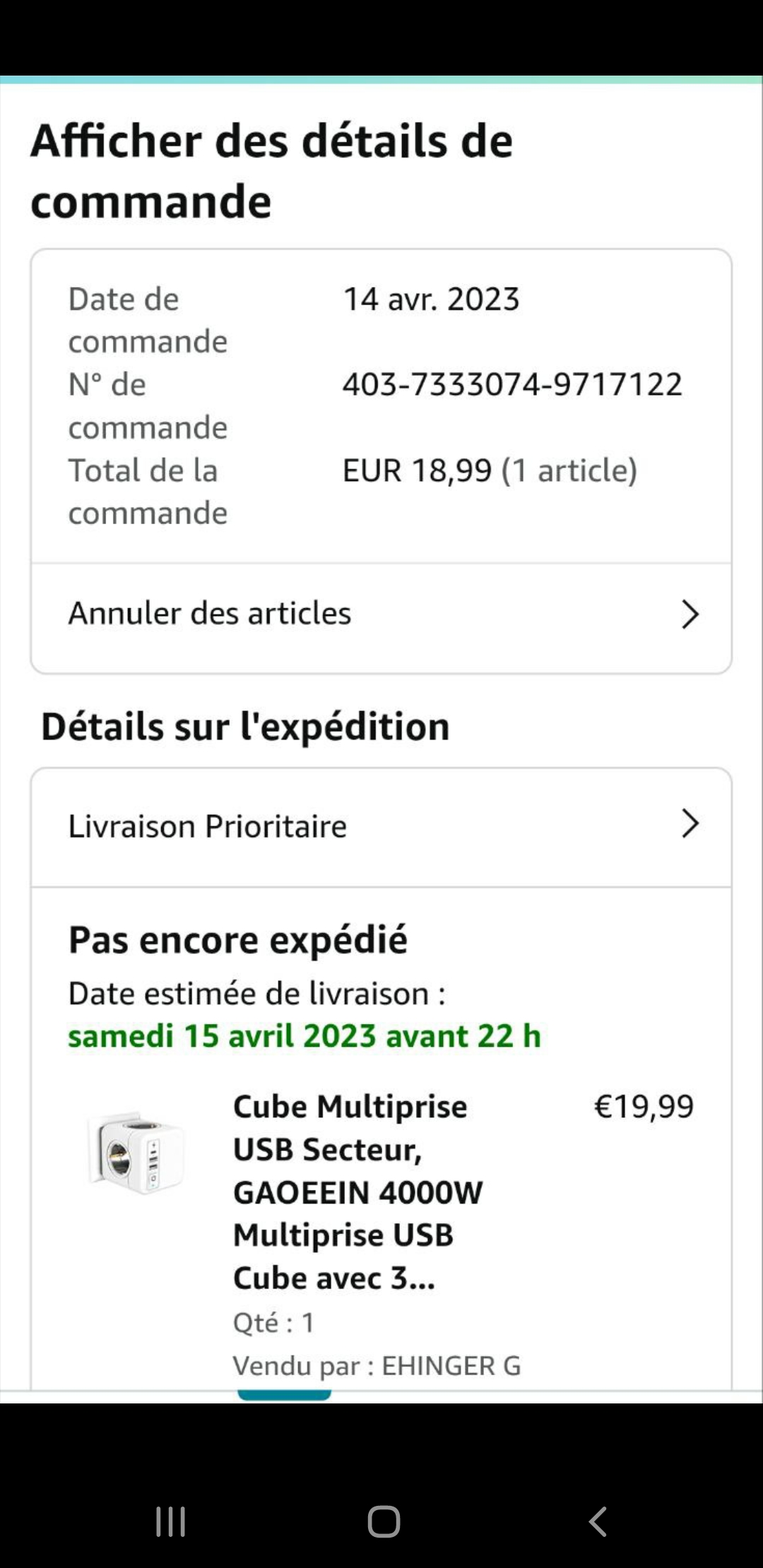The image size is (763, 1568).
Task: Open the Cube Multiprise USB Secteur product title
Action: click(x=357, y=1192)
